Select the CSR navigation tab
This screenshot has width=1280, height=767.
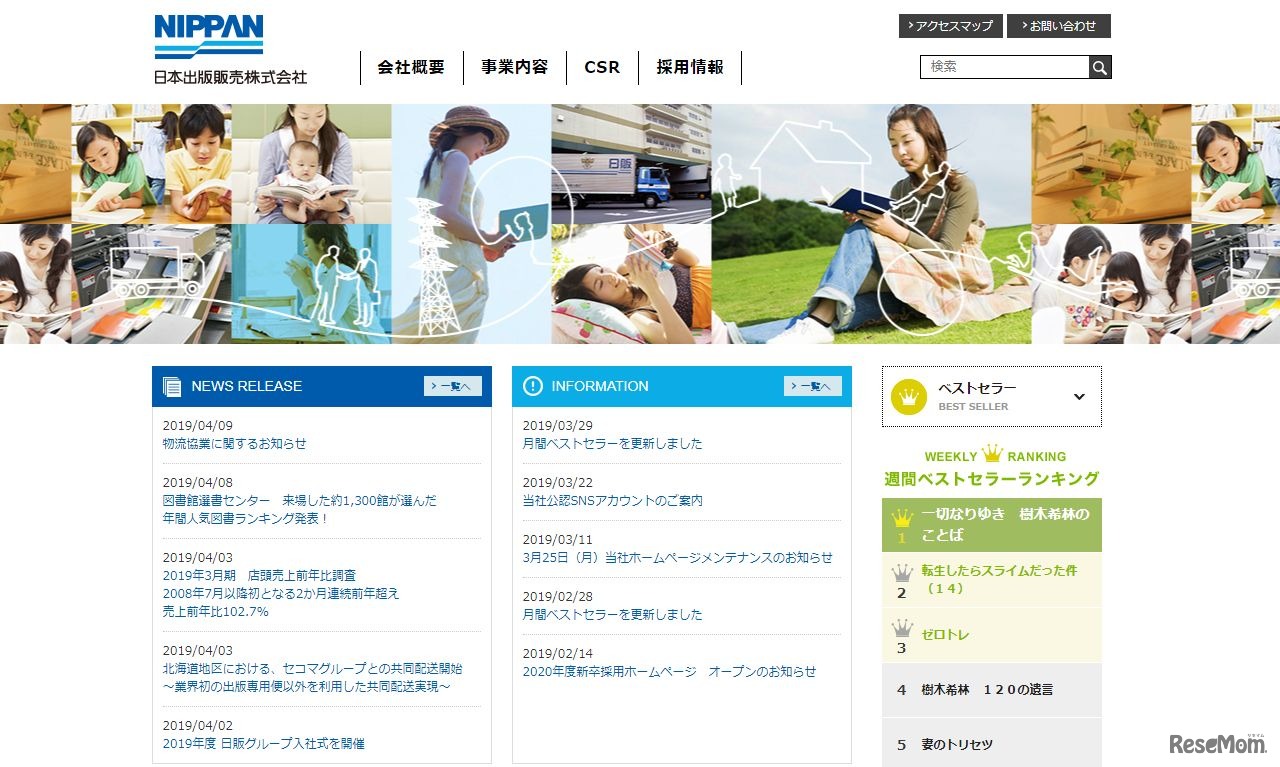[x=601, y=67]
